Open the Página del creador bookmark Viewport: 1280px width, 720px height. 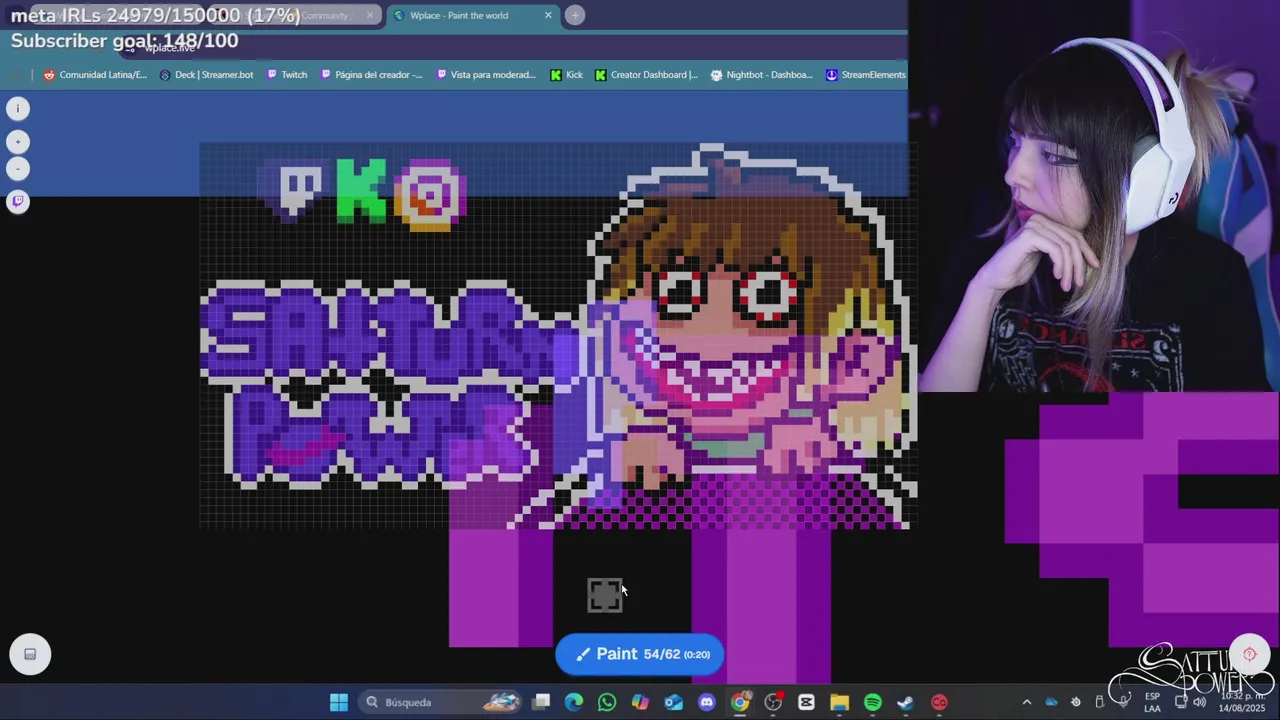[371, 74]
